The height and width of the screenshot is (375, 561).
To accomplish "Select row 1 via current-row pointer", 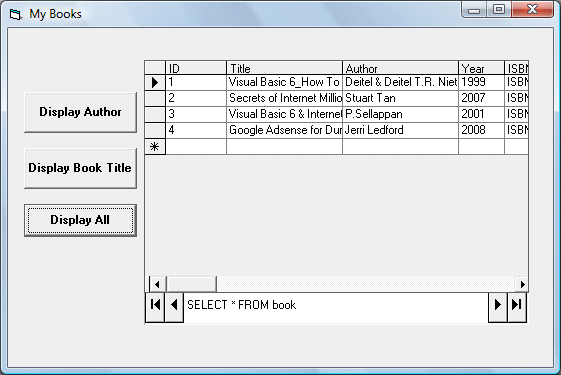I will (x=155, y=82).
